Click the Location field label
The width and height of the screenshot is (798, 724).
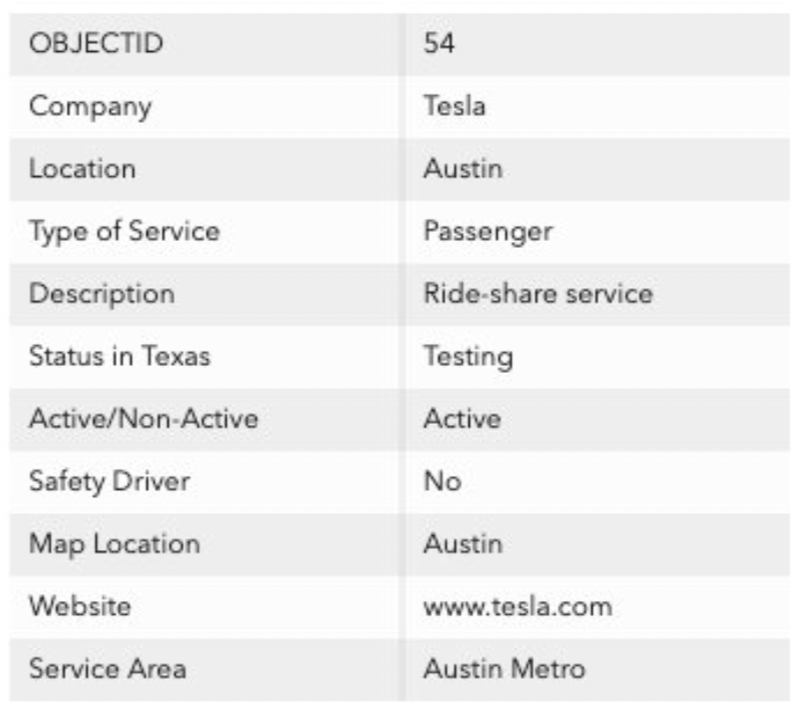coord(82,169)
